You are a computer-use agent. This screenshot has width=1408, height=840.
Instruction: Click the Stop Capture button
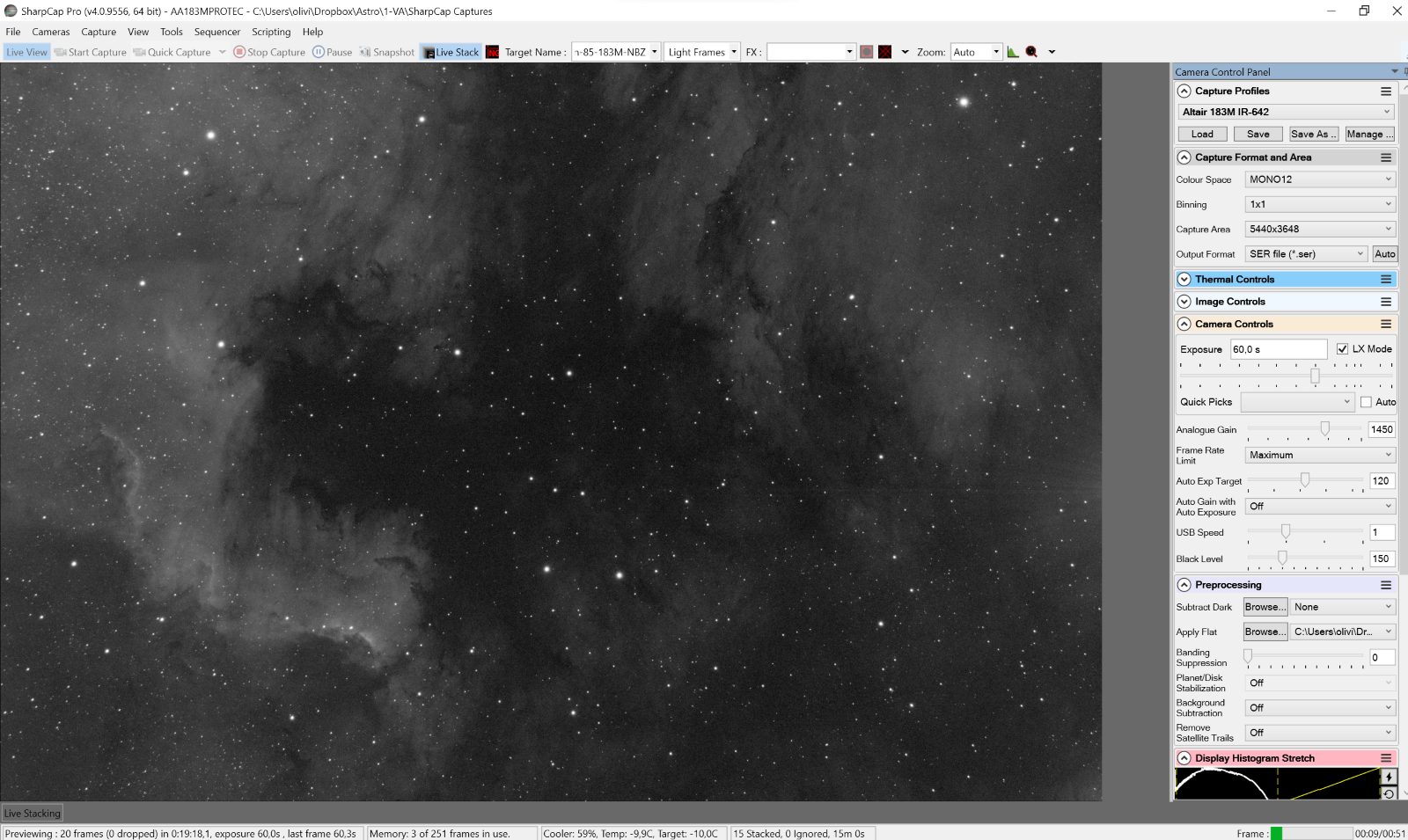[x=269, y=52]
